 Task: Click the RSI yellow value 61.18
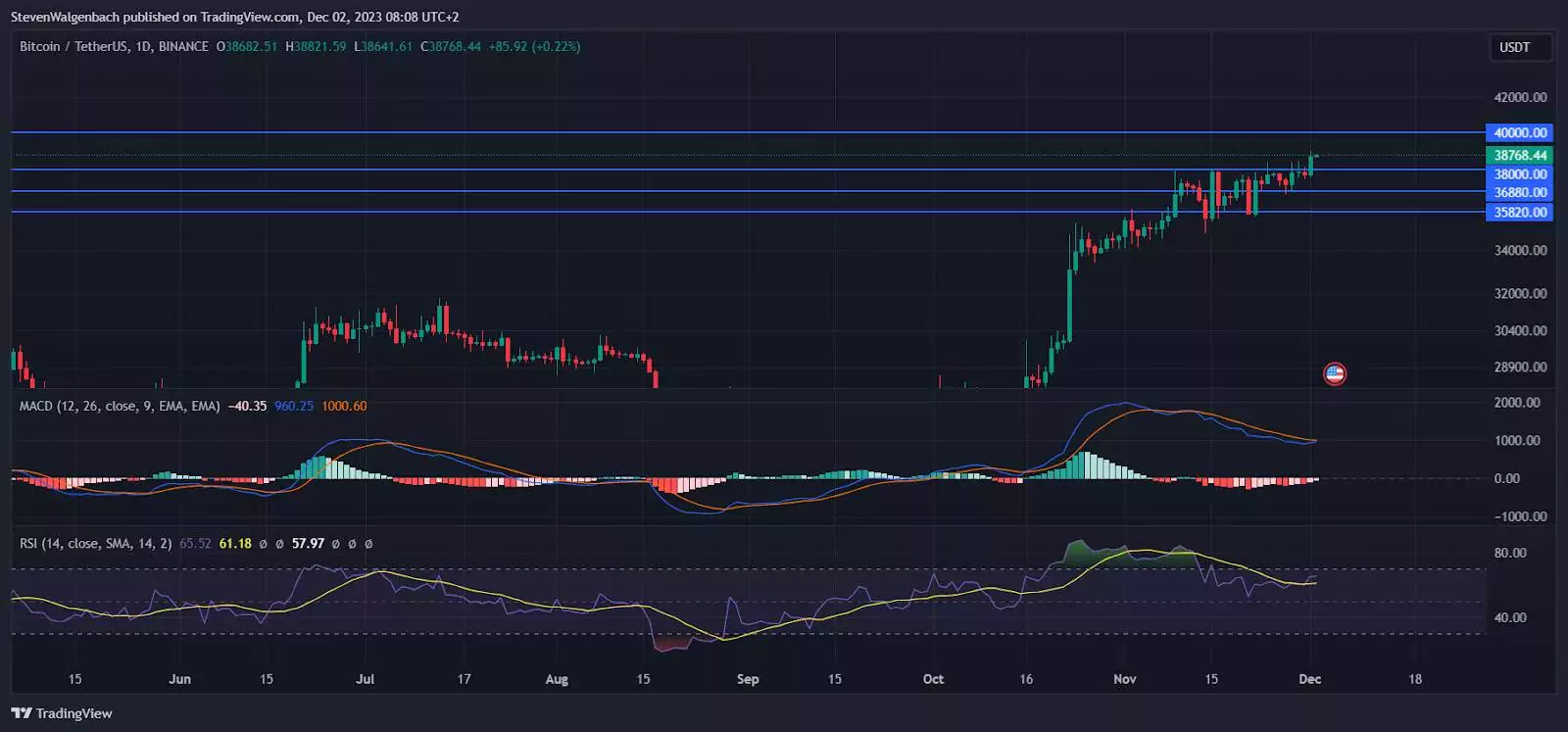coord(235,543)
